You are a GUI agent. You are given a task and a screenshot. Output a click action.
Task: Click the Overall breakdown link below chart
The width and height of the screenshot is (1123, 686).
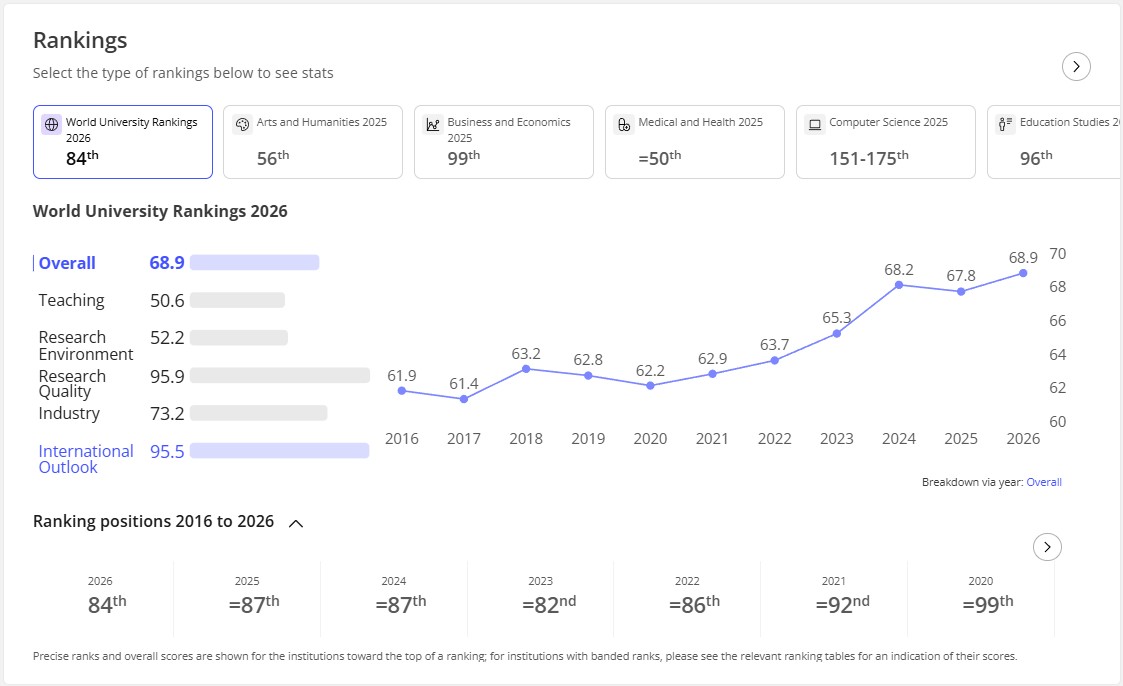(x=1044, y=482)
